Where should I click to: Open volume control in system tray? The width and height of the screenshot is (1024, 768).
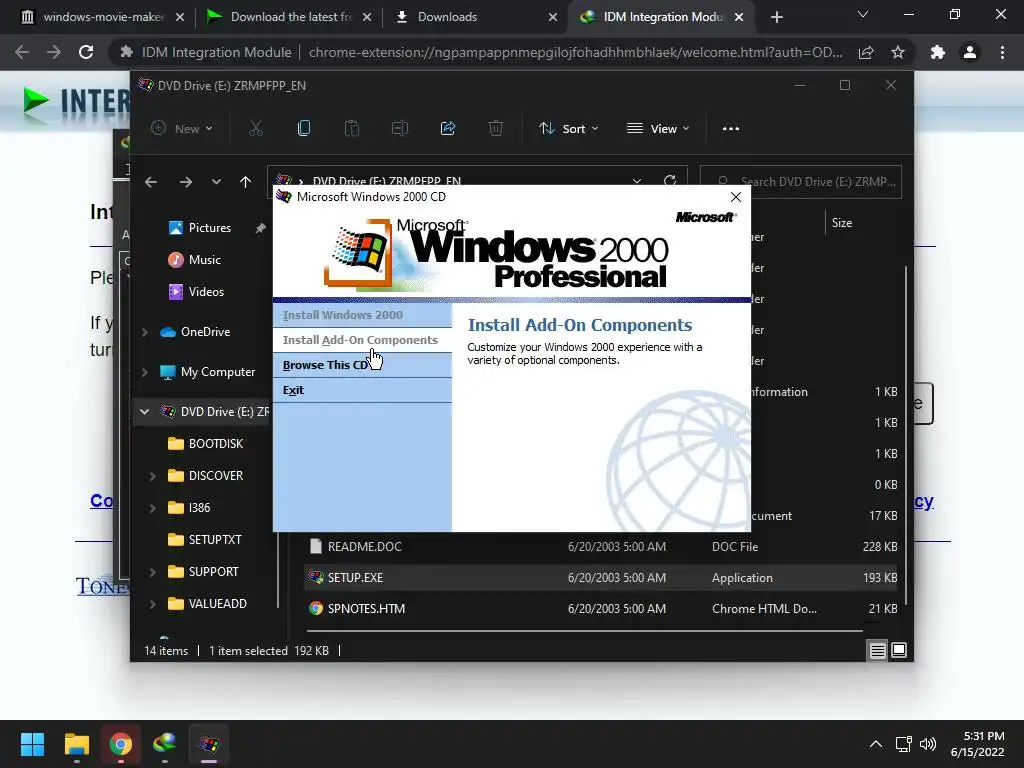coord(927,744)
